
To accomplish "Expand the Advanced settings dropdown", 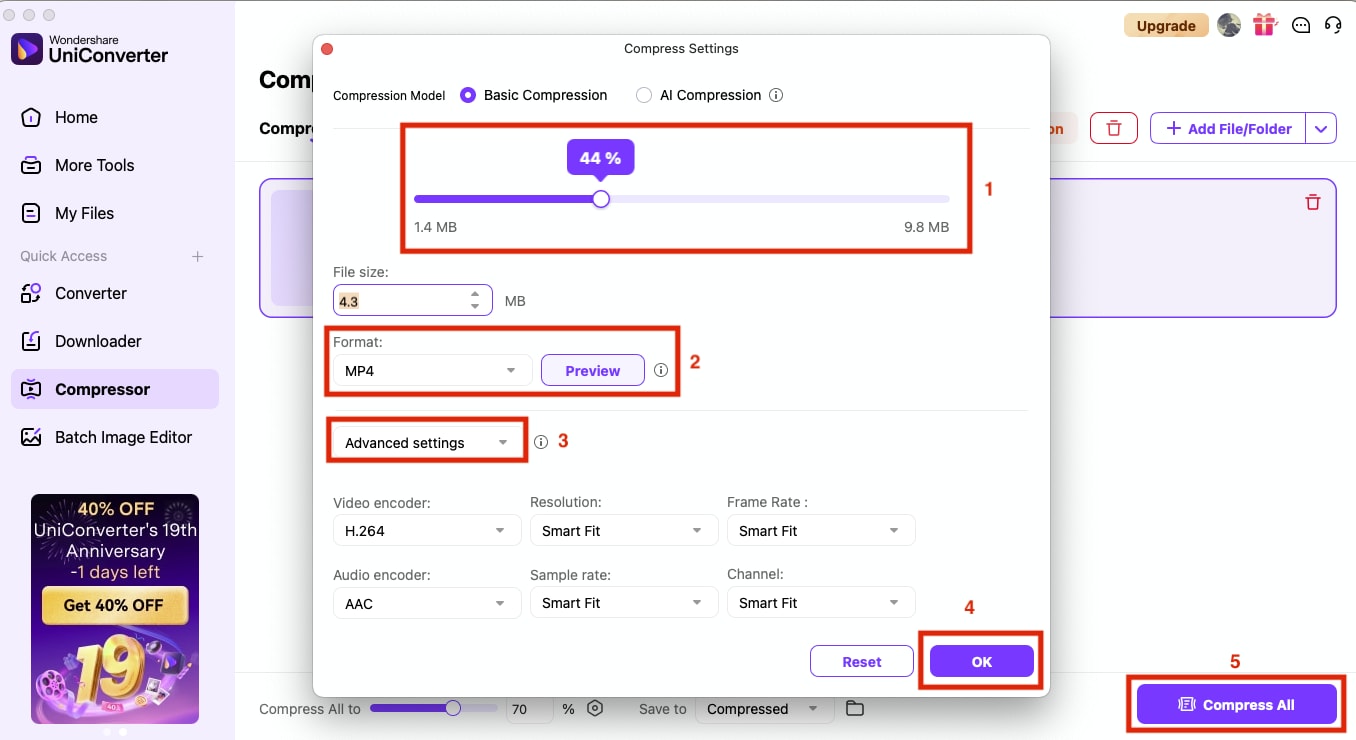I will point(426,441).
